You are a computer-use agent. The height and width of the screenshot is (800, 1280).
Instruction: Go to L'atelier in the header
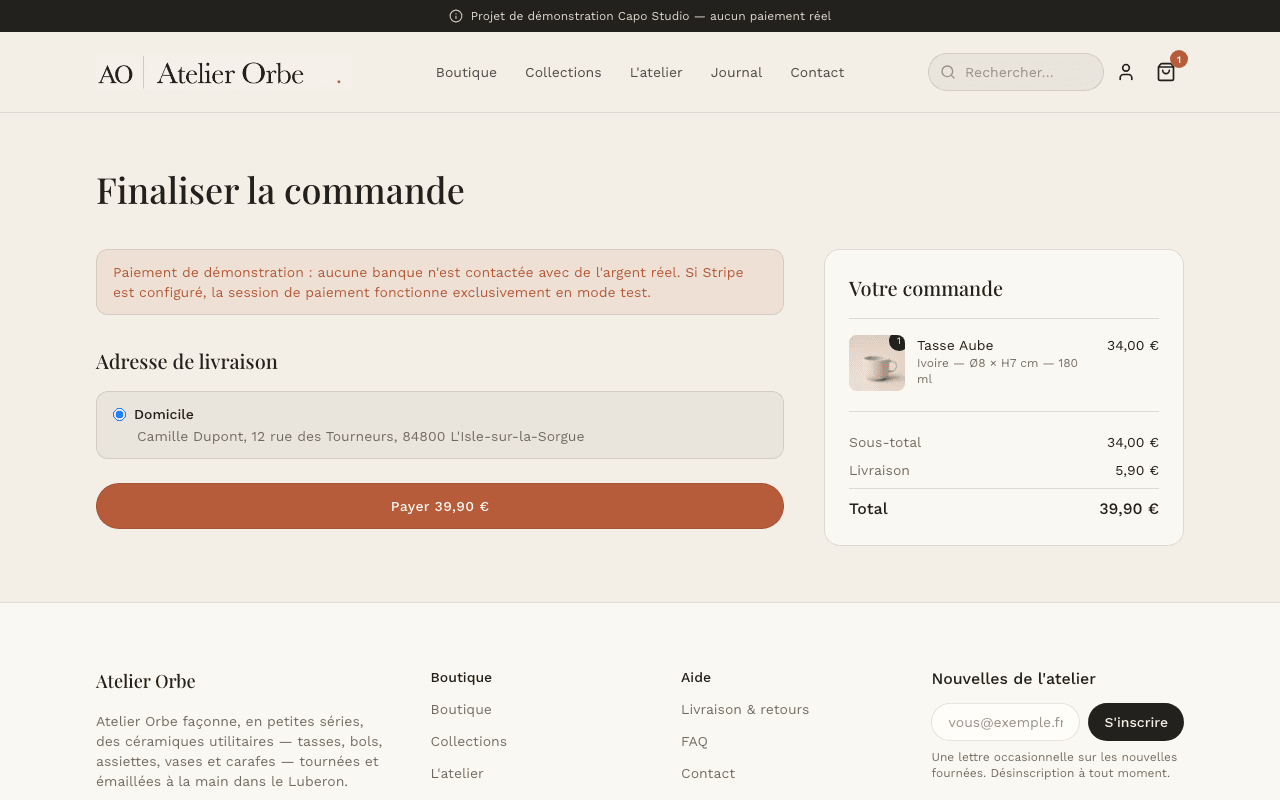pos(656,72)
